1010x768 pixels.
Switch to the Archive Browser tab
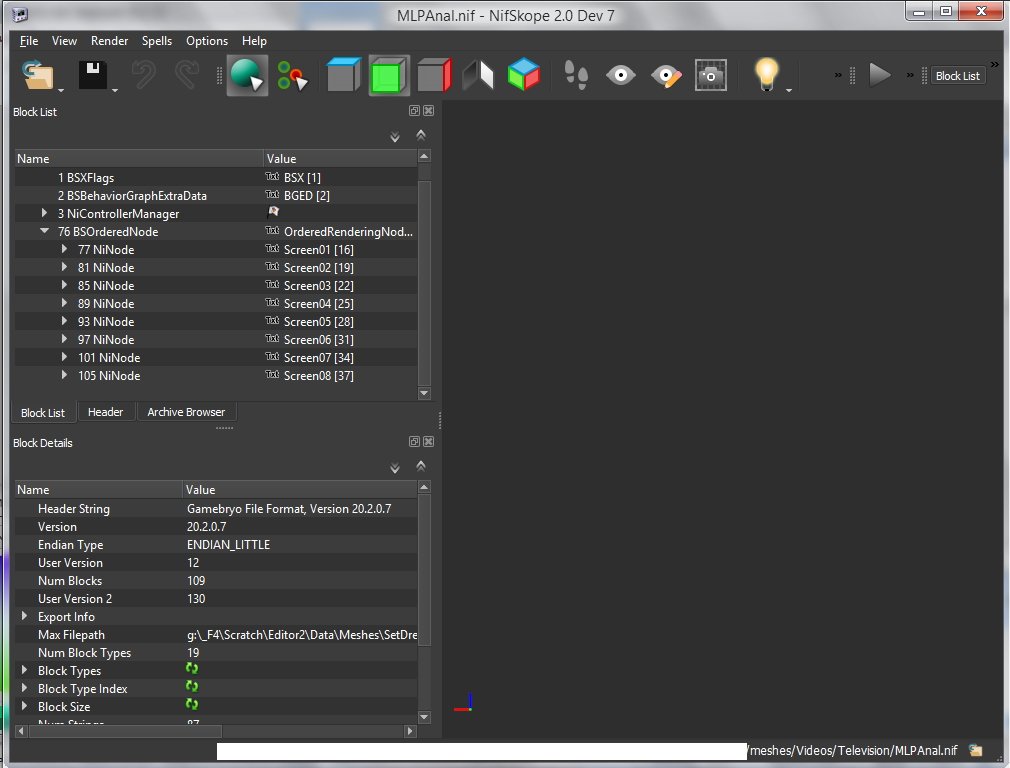point(186,412)
